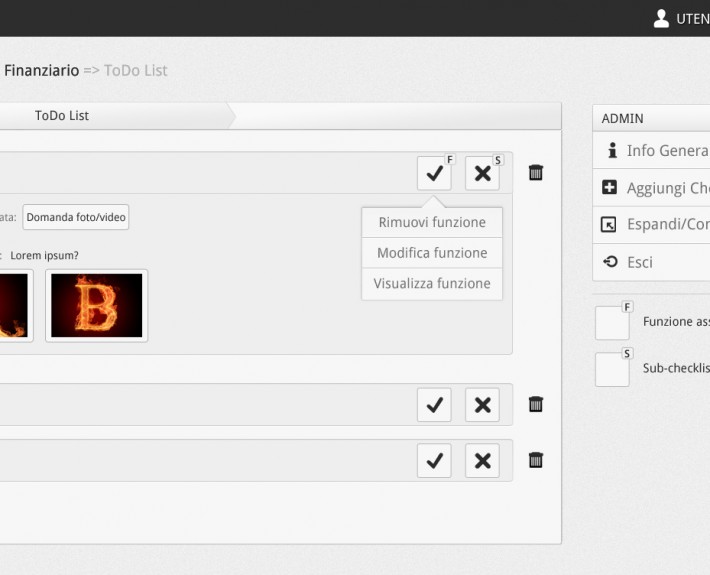Delete the third checklist row via trash icon
The width and height of the screenshot is (710, 575).
tap(536, 460)
